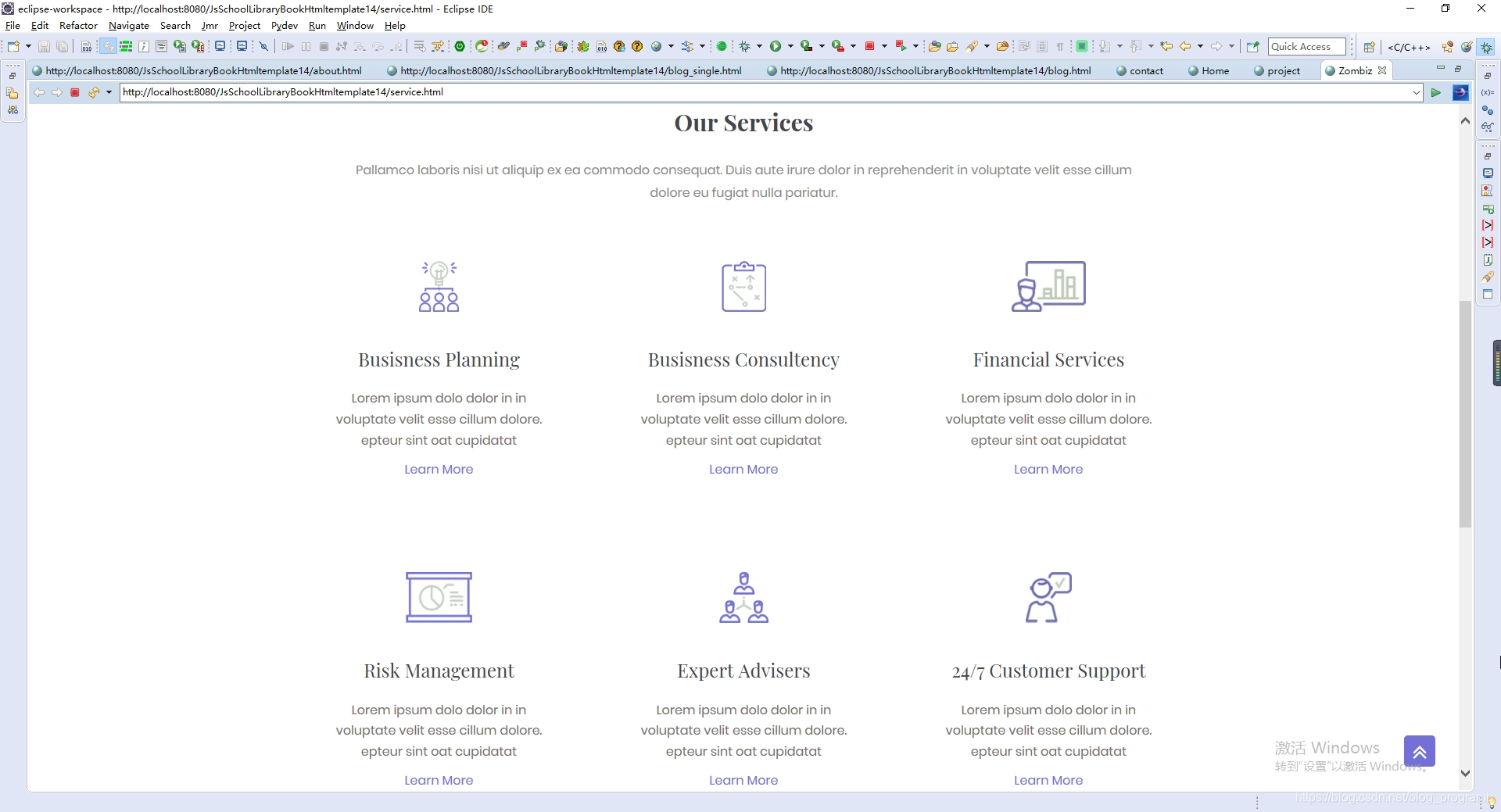Click Last Edit Location arrow icon

[x=1166, y=46]
